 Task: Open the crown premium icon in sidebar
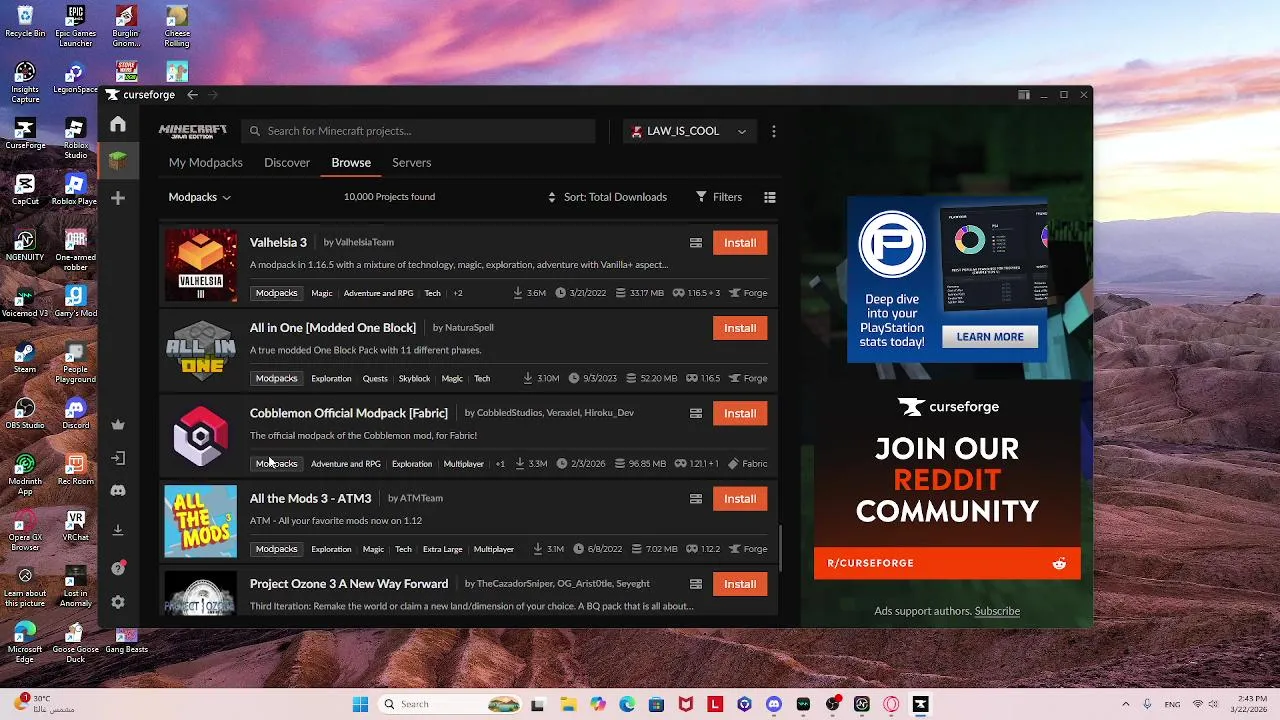coord(118,424)
